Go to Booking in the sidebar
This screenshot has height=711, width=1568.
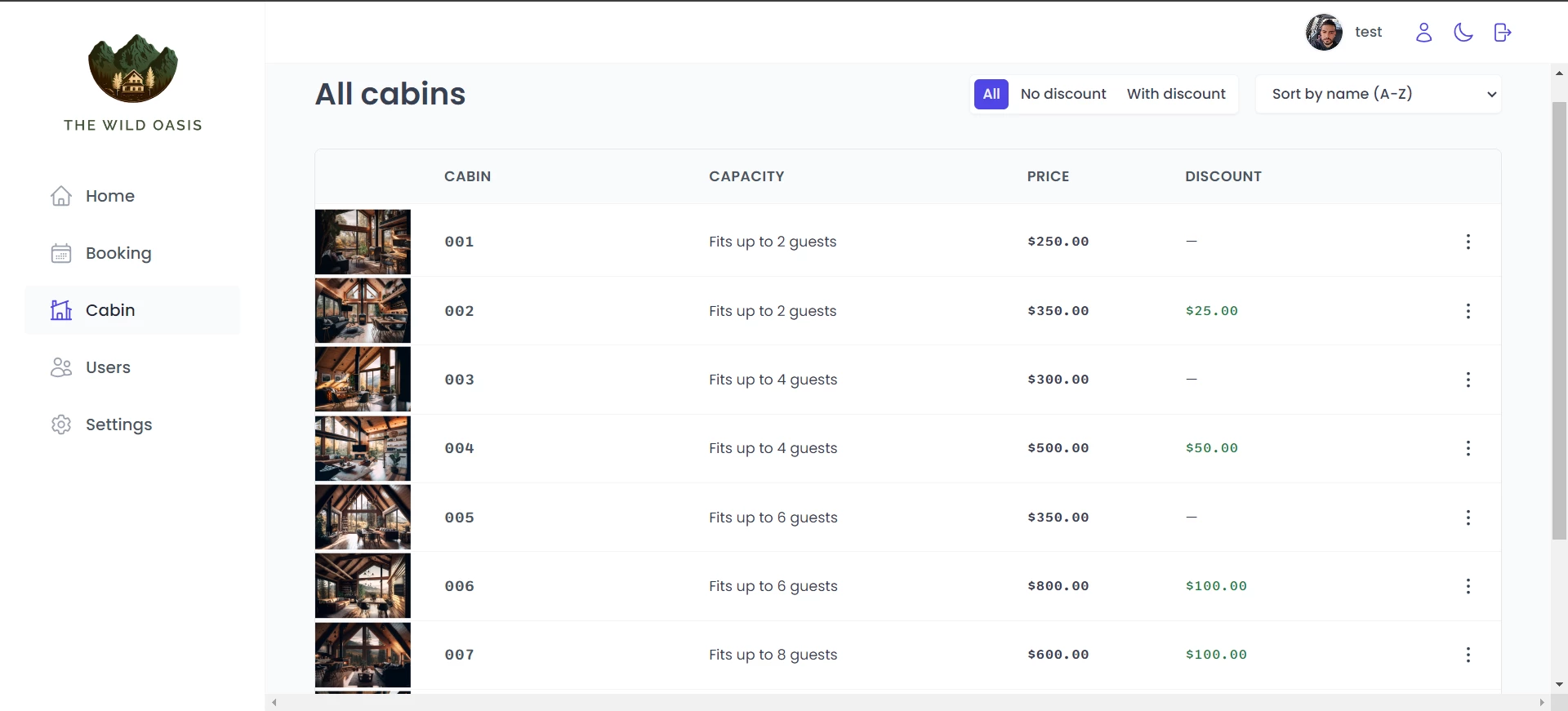pos(118,253)
